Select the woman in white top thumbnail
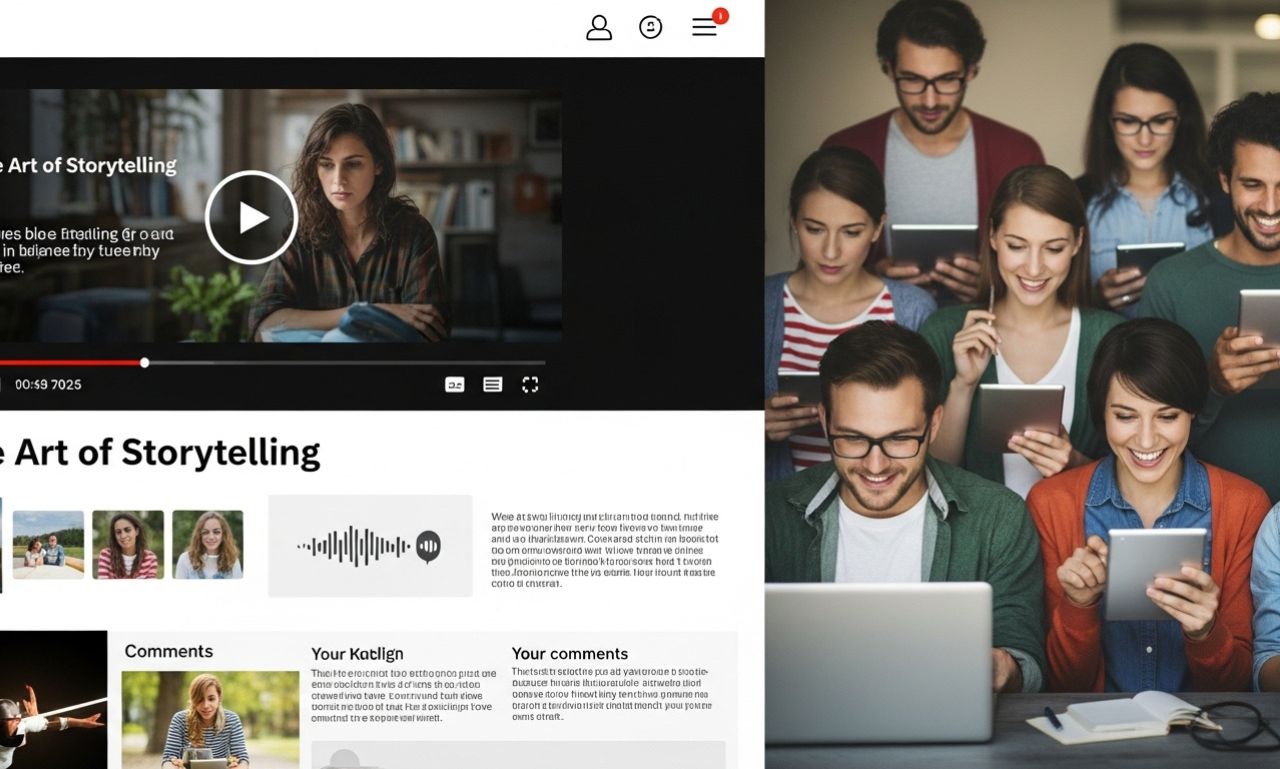This screenshot has width=1280, height=769. [207, 545]
